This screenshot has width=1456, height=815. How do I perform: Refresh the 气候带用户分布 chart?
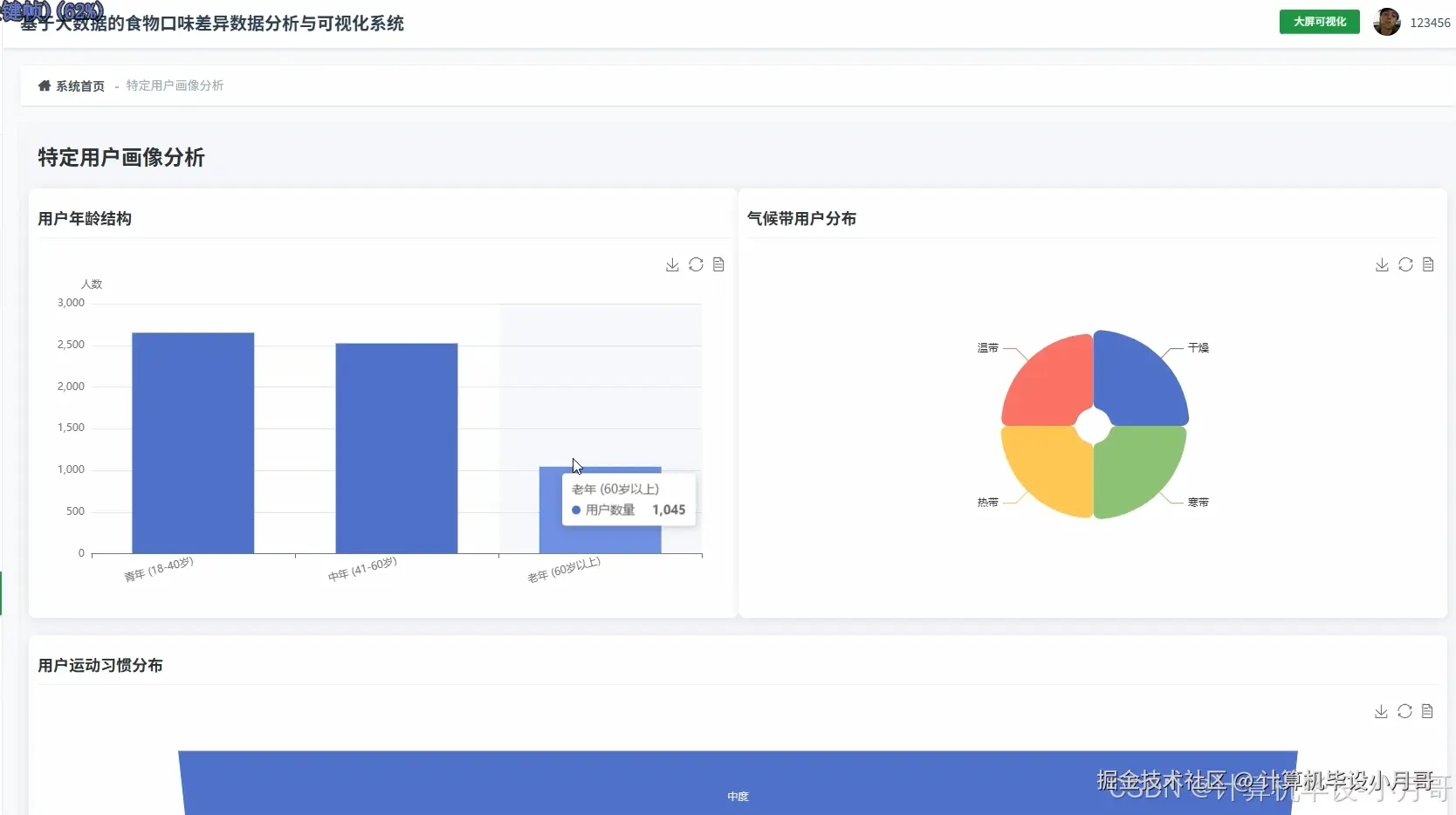(1405, 264)
